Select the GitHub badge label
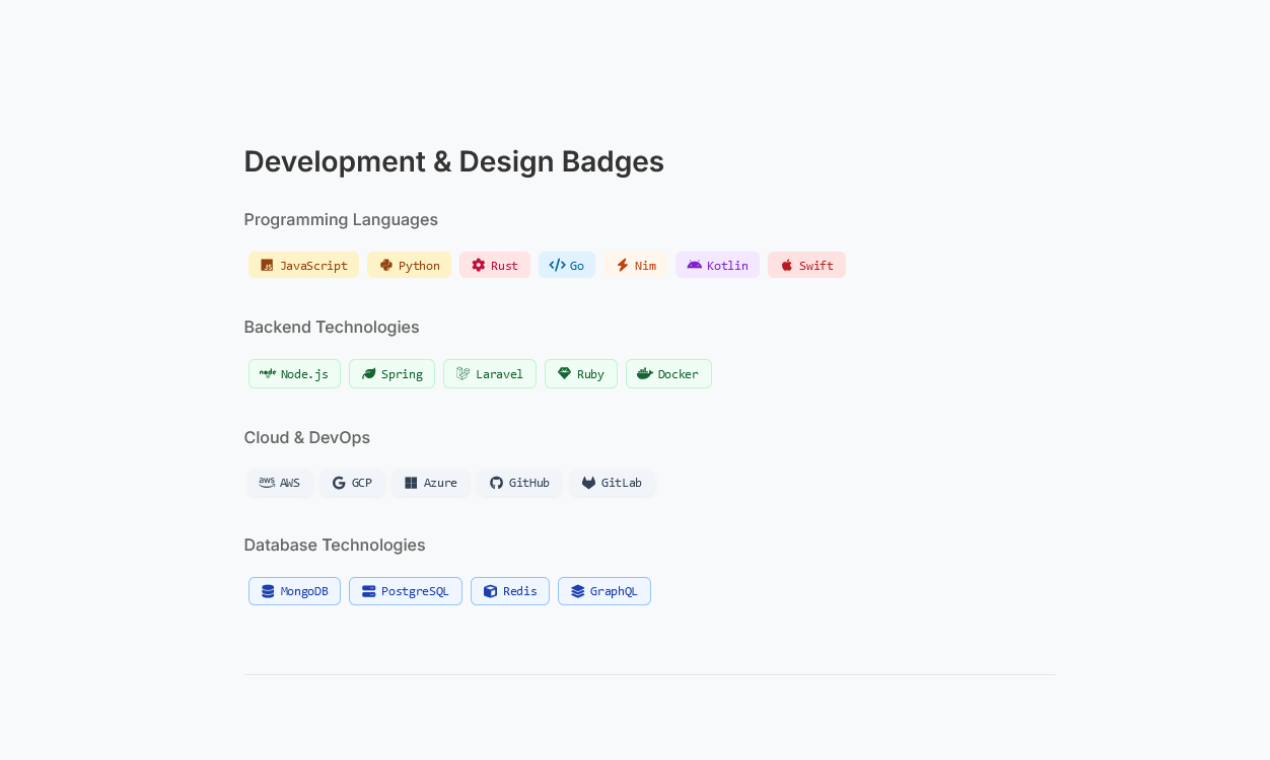This screenshot has width=1270, height=760. click(x=529, y=482)
